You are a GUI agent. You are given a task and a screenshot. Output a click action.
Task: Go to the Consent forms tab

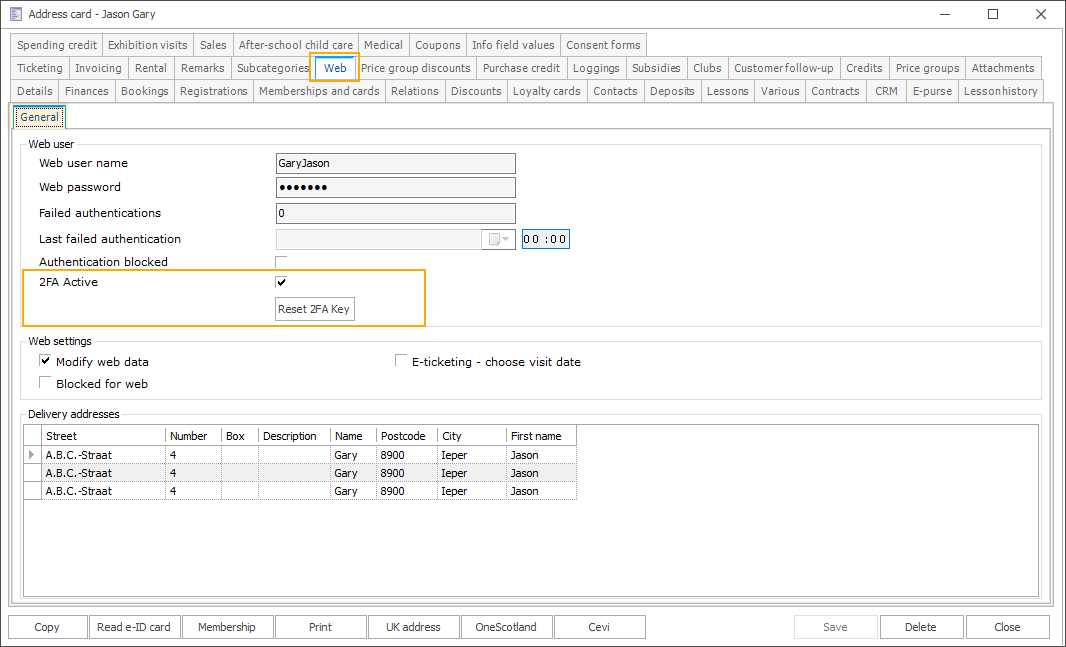(603, 45)
